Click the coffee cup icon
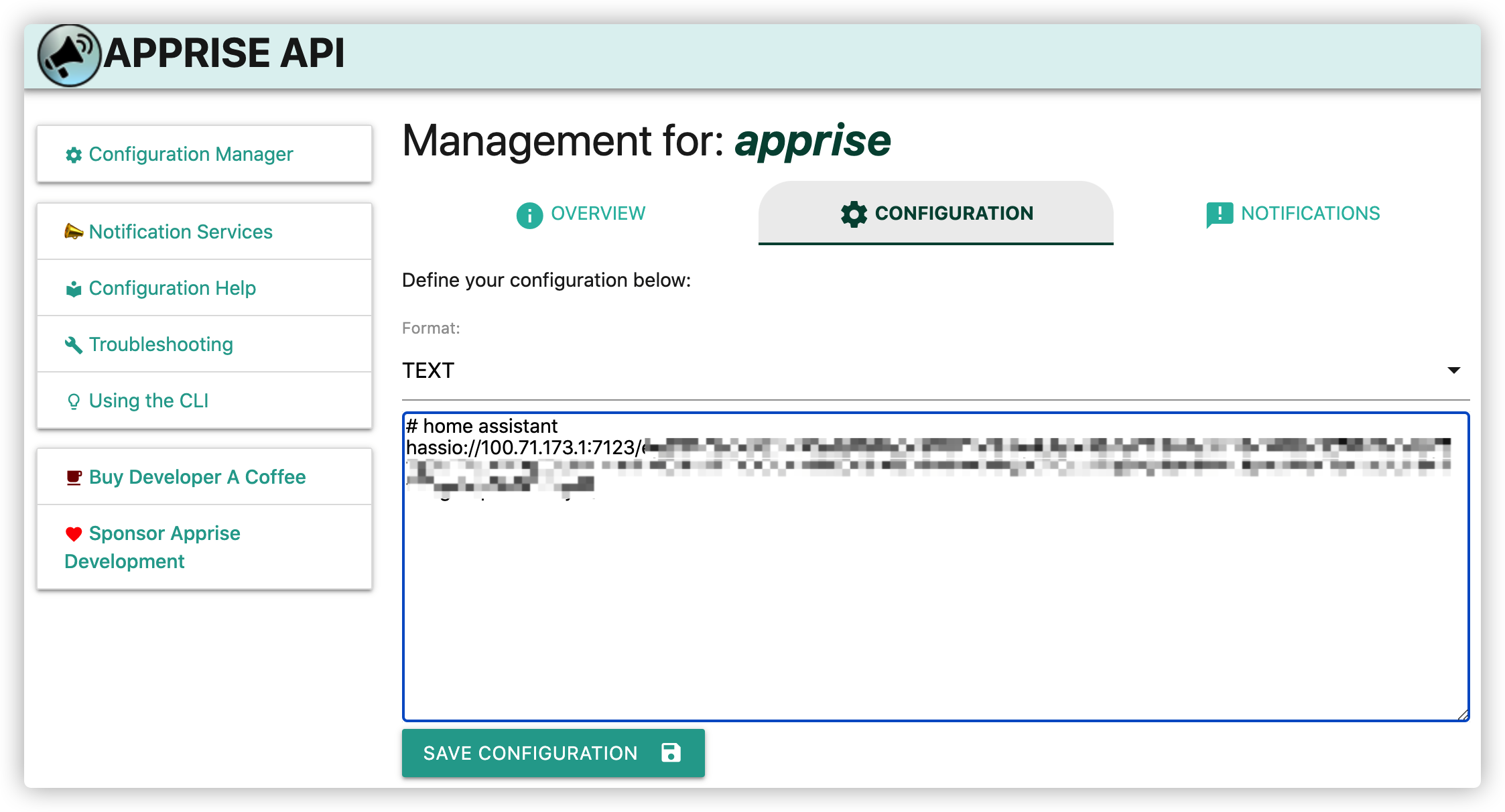Screen dimensions: 1505x812 coord(74,478)
